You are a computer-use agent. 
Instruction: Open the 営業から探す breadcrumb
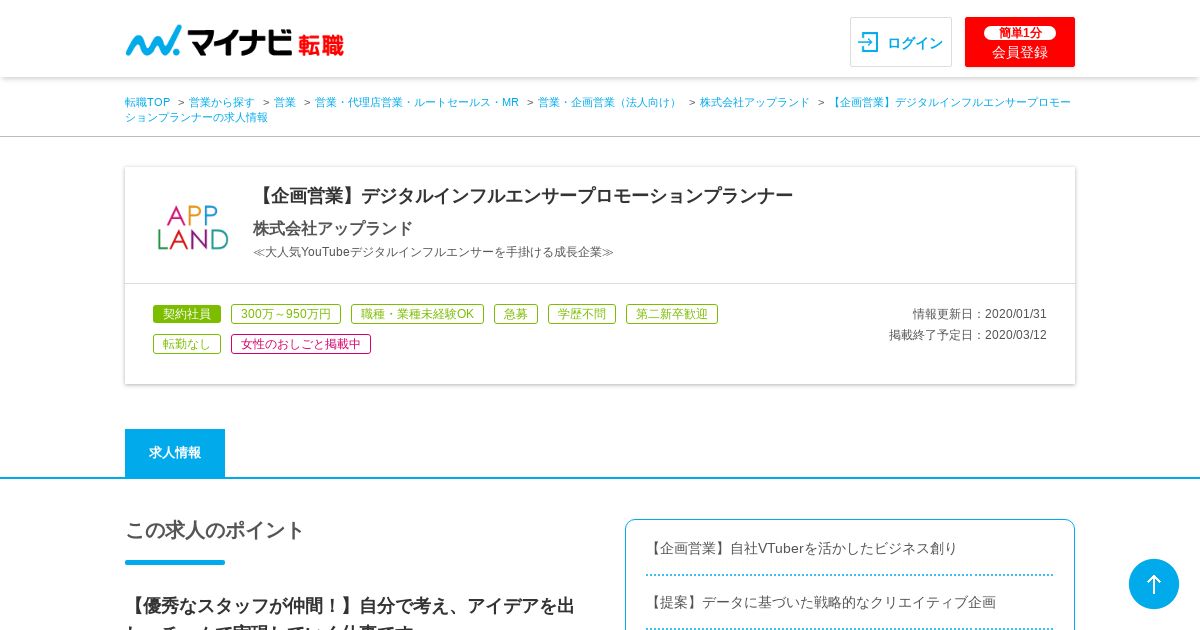coord(222,102)
